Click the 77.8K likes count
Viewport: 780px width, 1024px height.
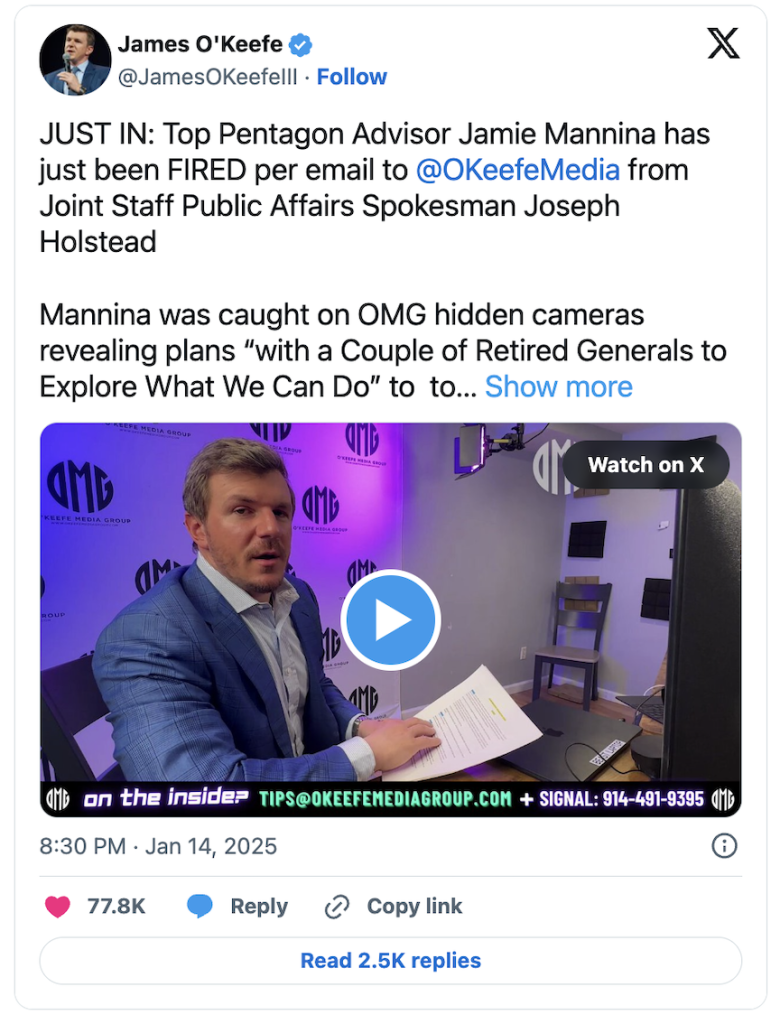click(x=117, y=906)
